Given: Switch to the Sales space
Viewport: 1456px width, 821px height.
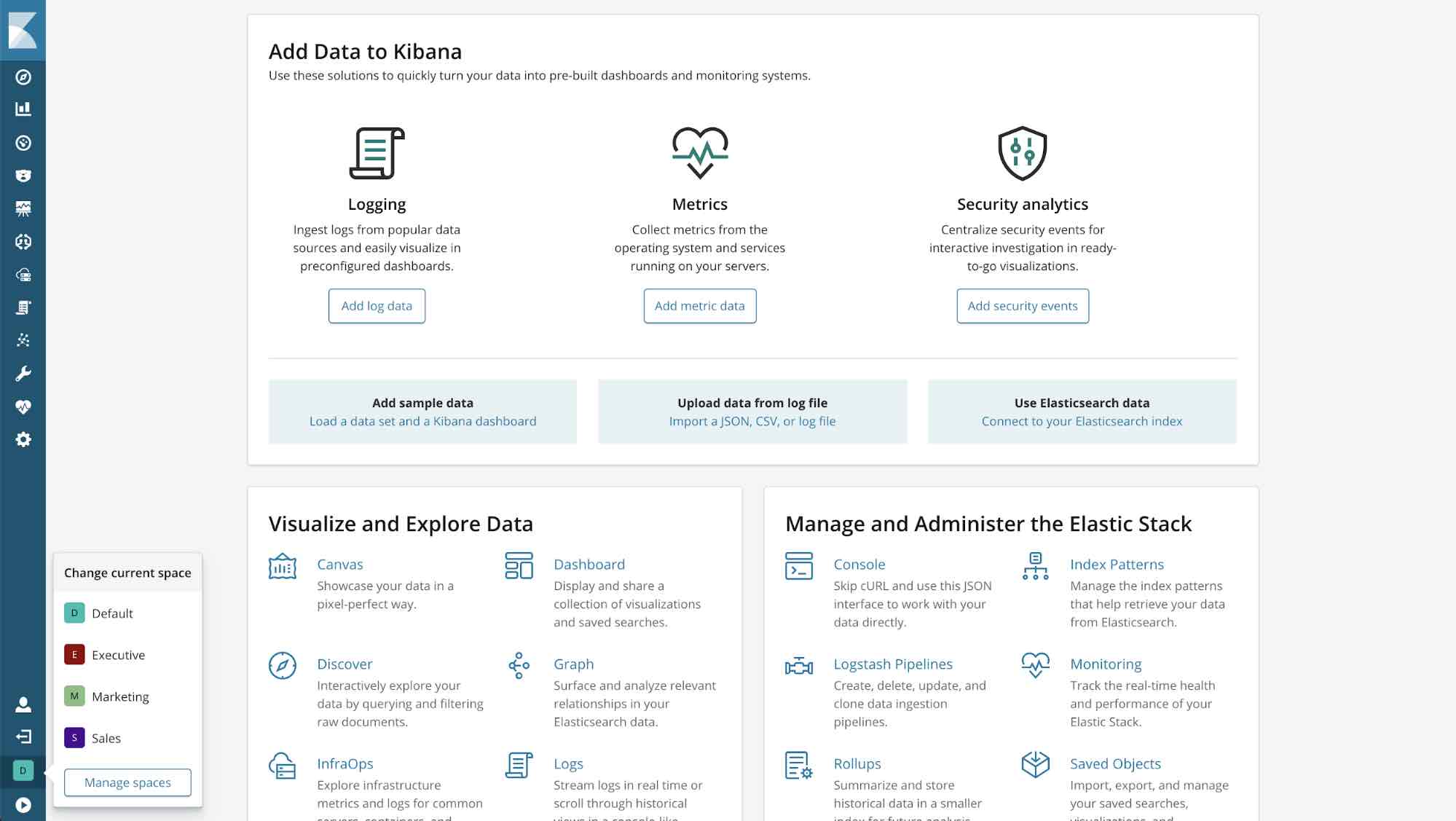Looking at the screenshot, I should tap(127, 738).
